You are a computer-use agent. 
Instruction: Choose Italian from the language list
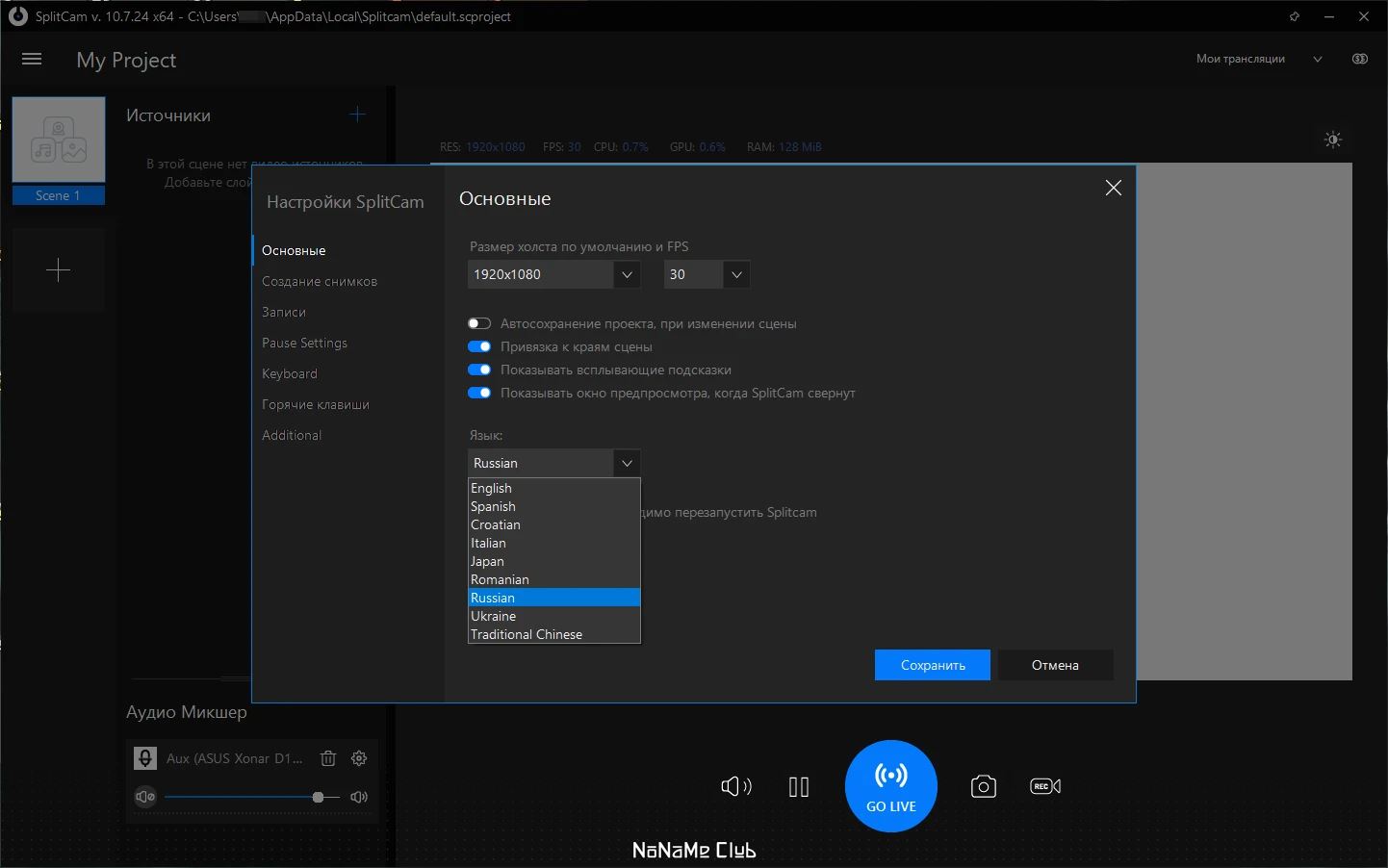tap(554, 543)
